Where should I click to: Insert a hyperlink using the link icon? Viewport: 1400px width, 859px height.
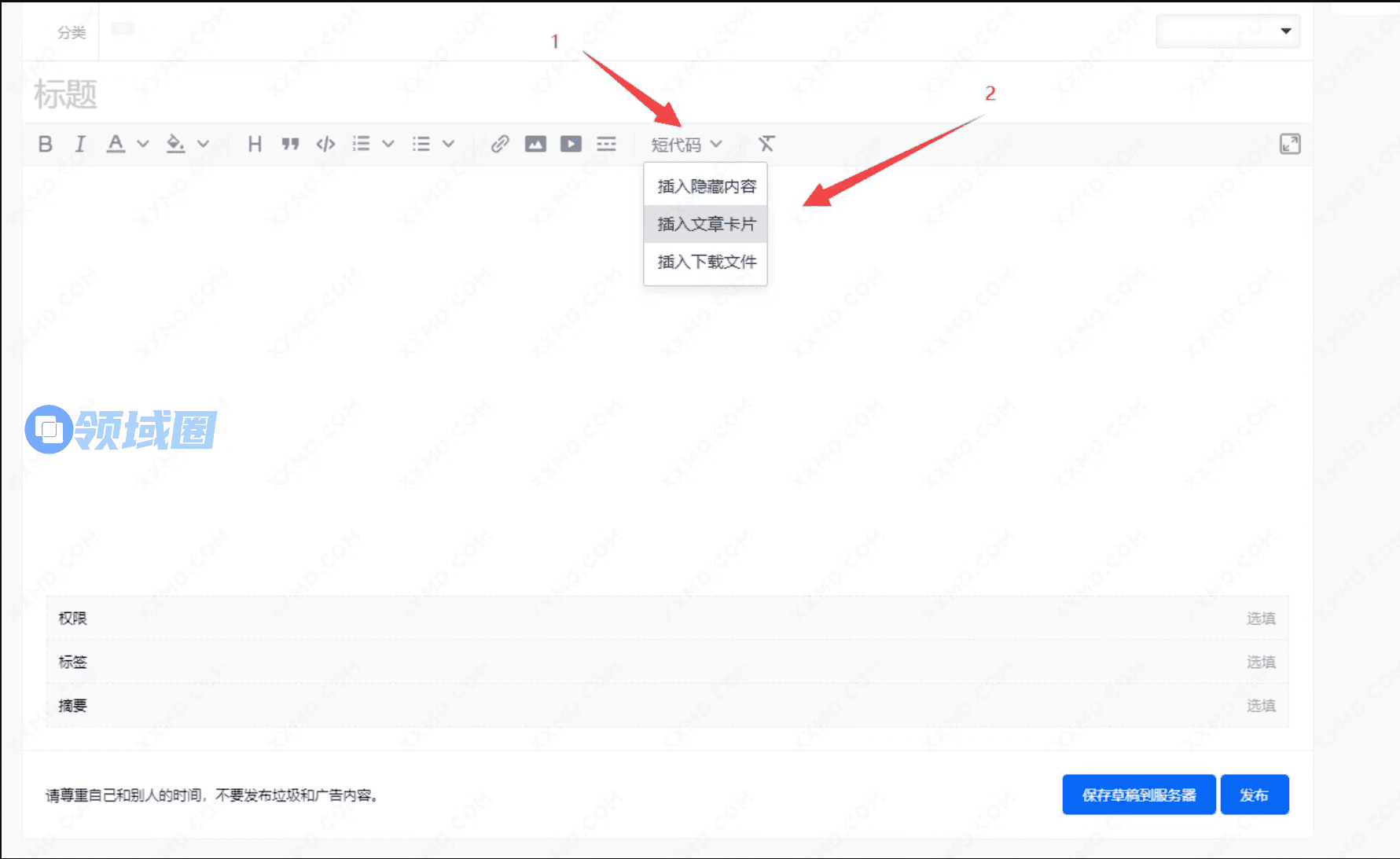tap(500, 144)
